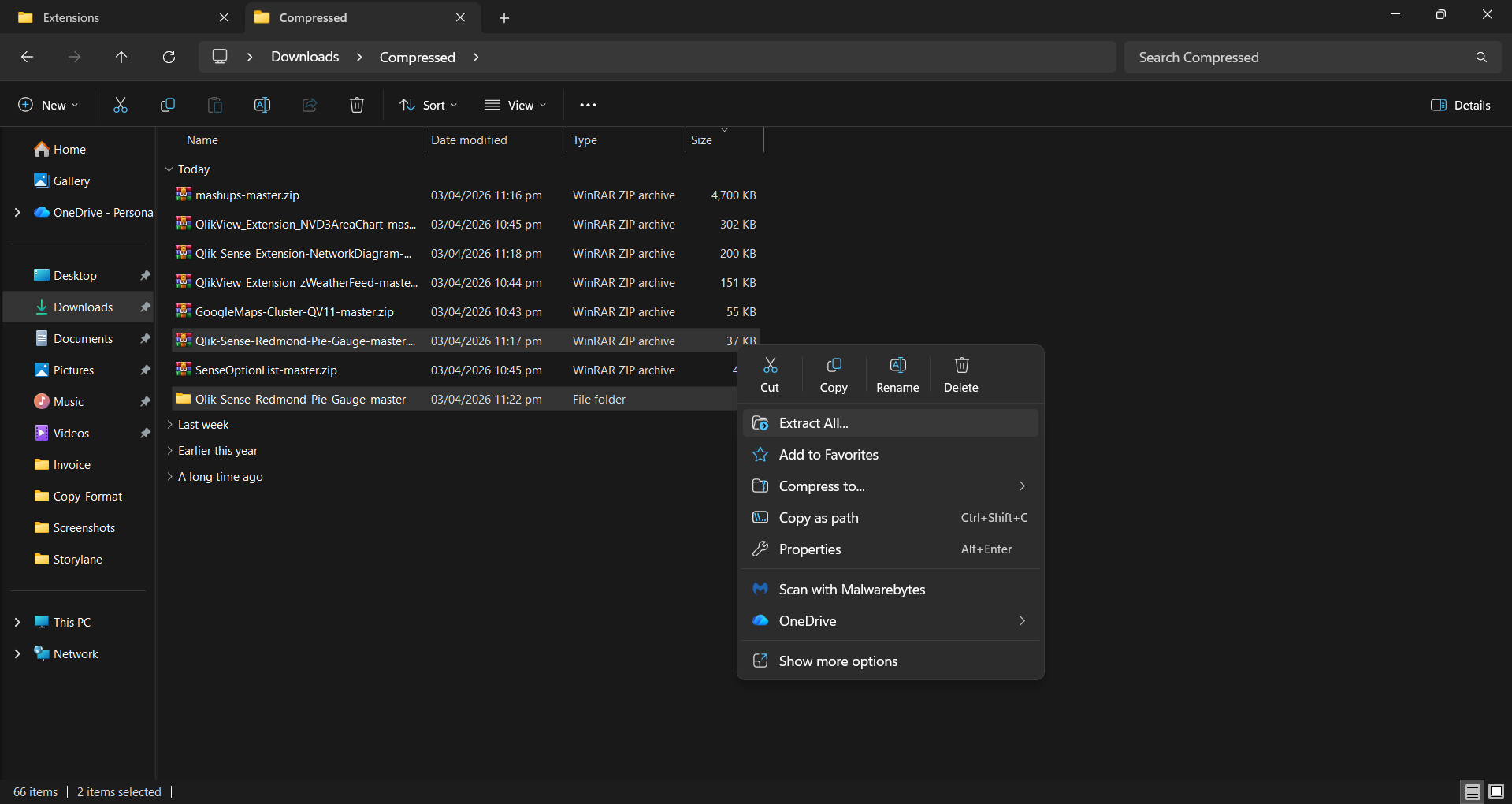Image resolution: width=1512 pixels, height=804 pixels.
Task: Open the Sort dropdown
Action: pyautogui.click(x=429, y=105)
